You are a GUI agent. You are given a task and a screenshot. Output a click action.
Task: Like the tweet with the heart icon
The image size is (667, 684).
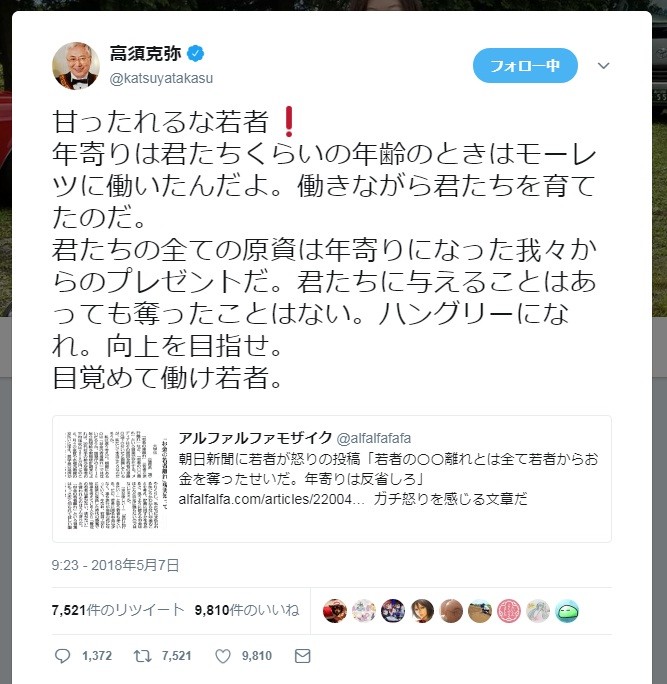[222, 656]
